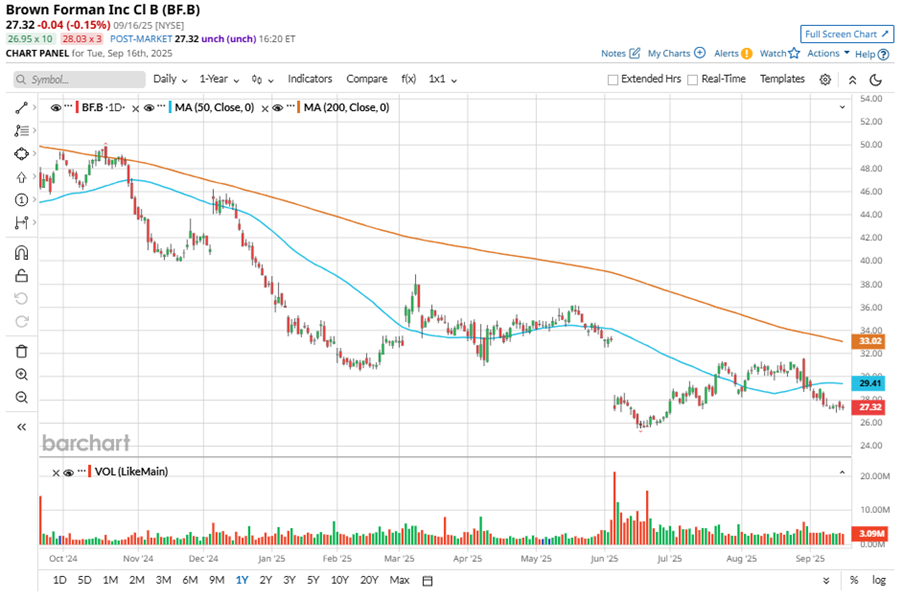
Task: Collapse the main chart legend chevron
Action: click(842, 107)
